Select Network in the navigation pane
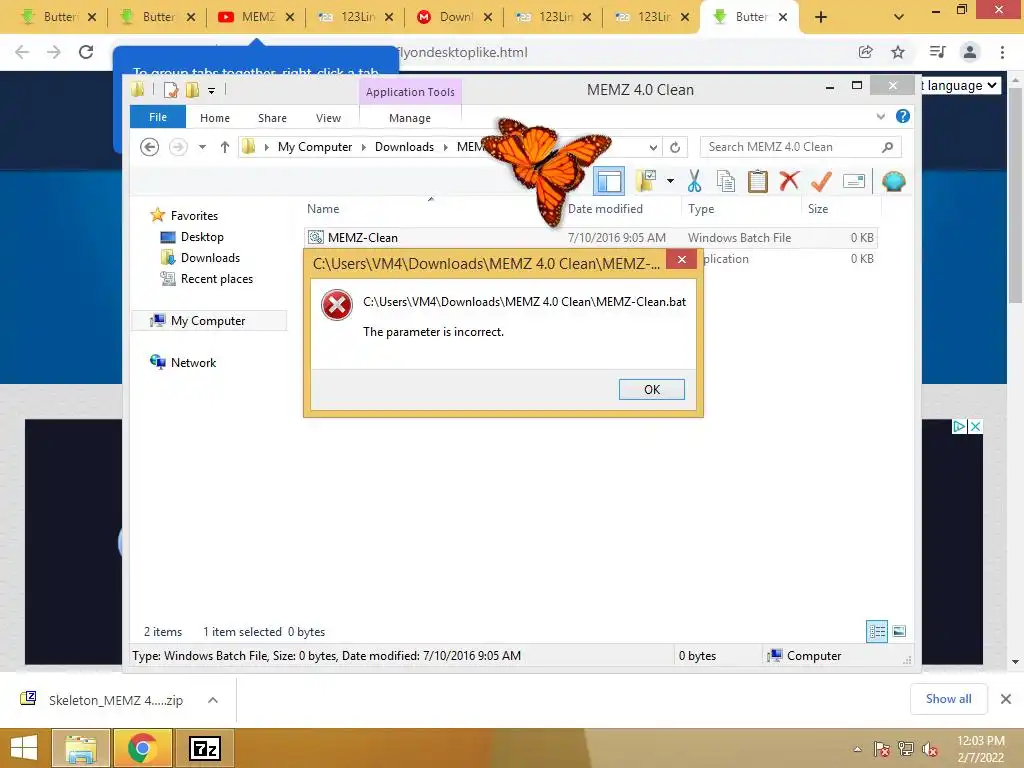1024x768 pixels. pyautogui.click(x=193, y=362)
